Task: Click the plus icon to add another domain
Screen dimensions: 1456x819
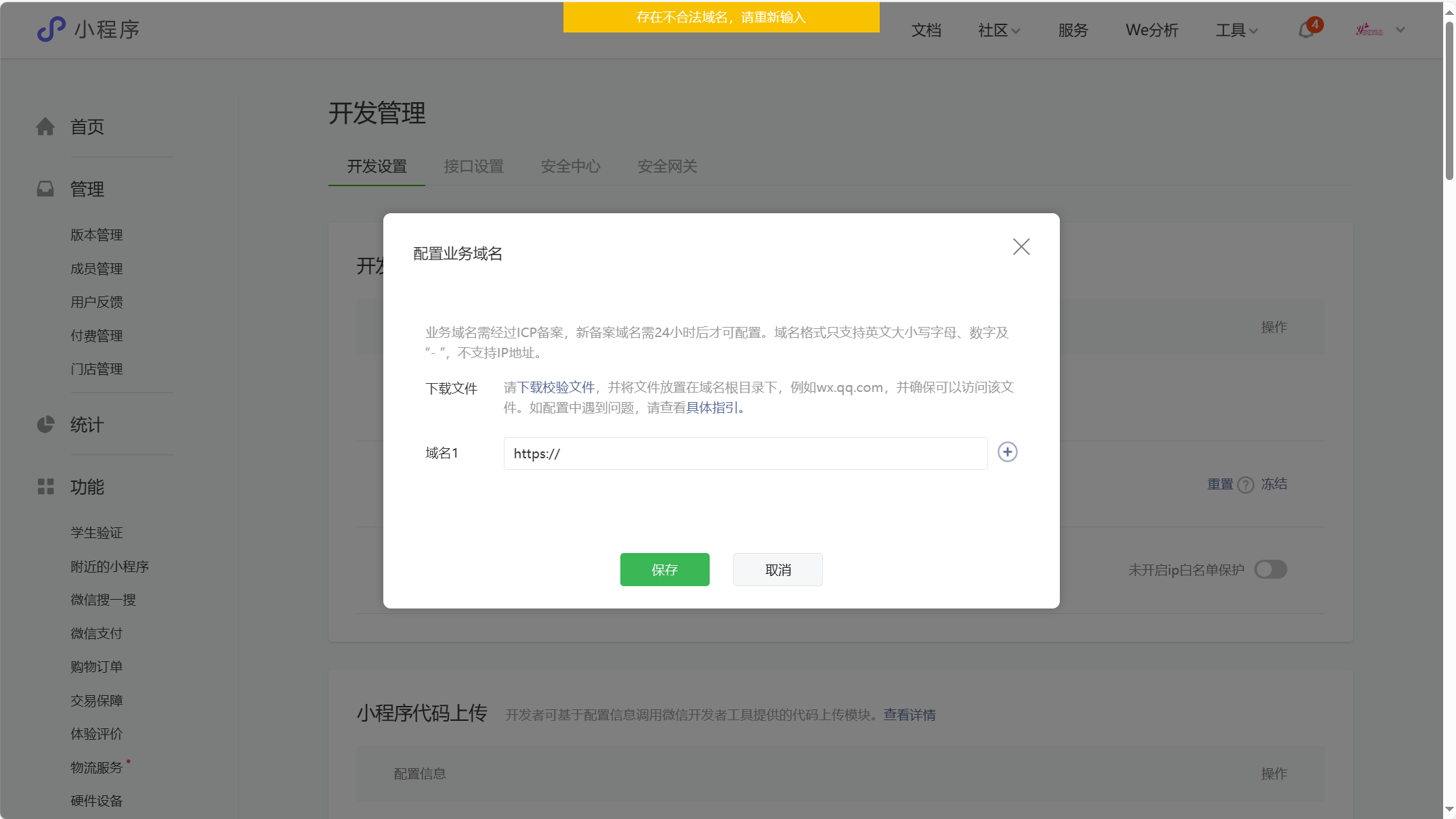Action: point(1007,452)
